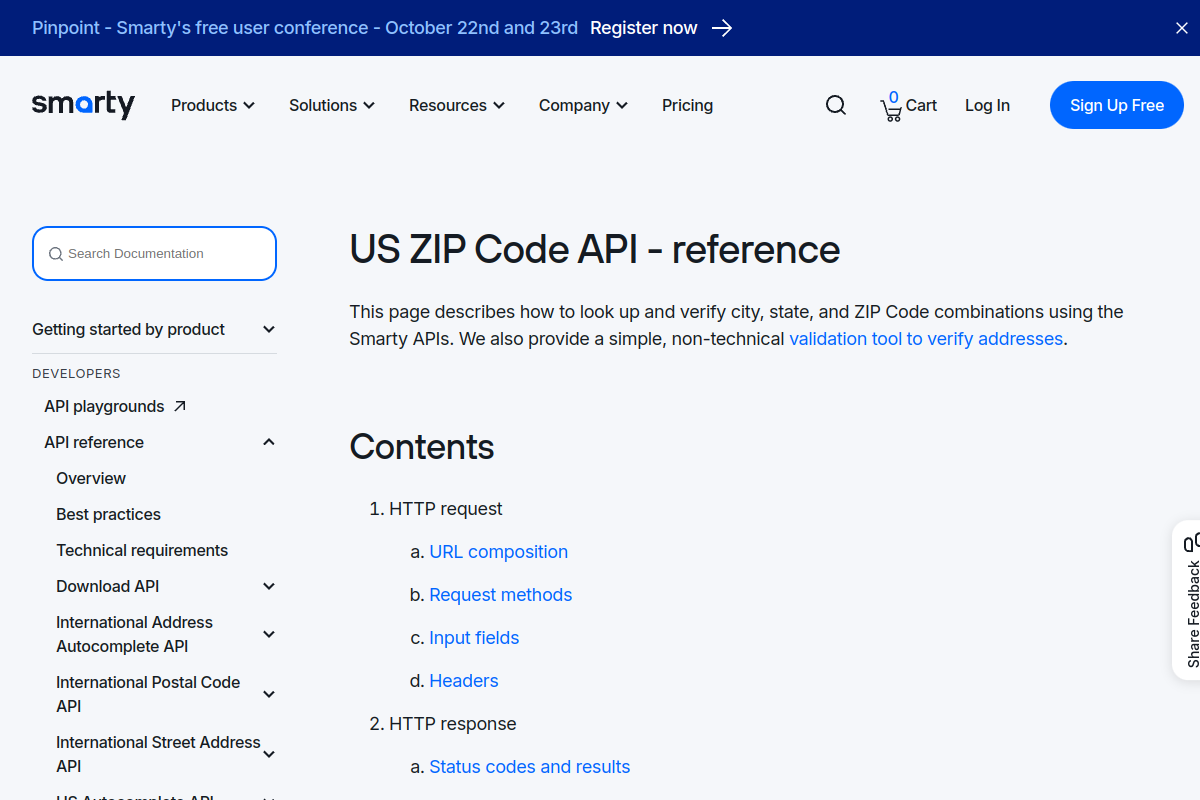1200x800 pixels.
Task: Expand the Products menu
Action: [x=213, y=105]
